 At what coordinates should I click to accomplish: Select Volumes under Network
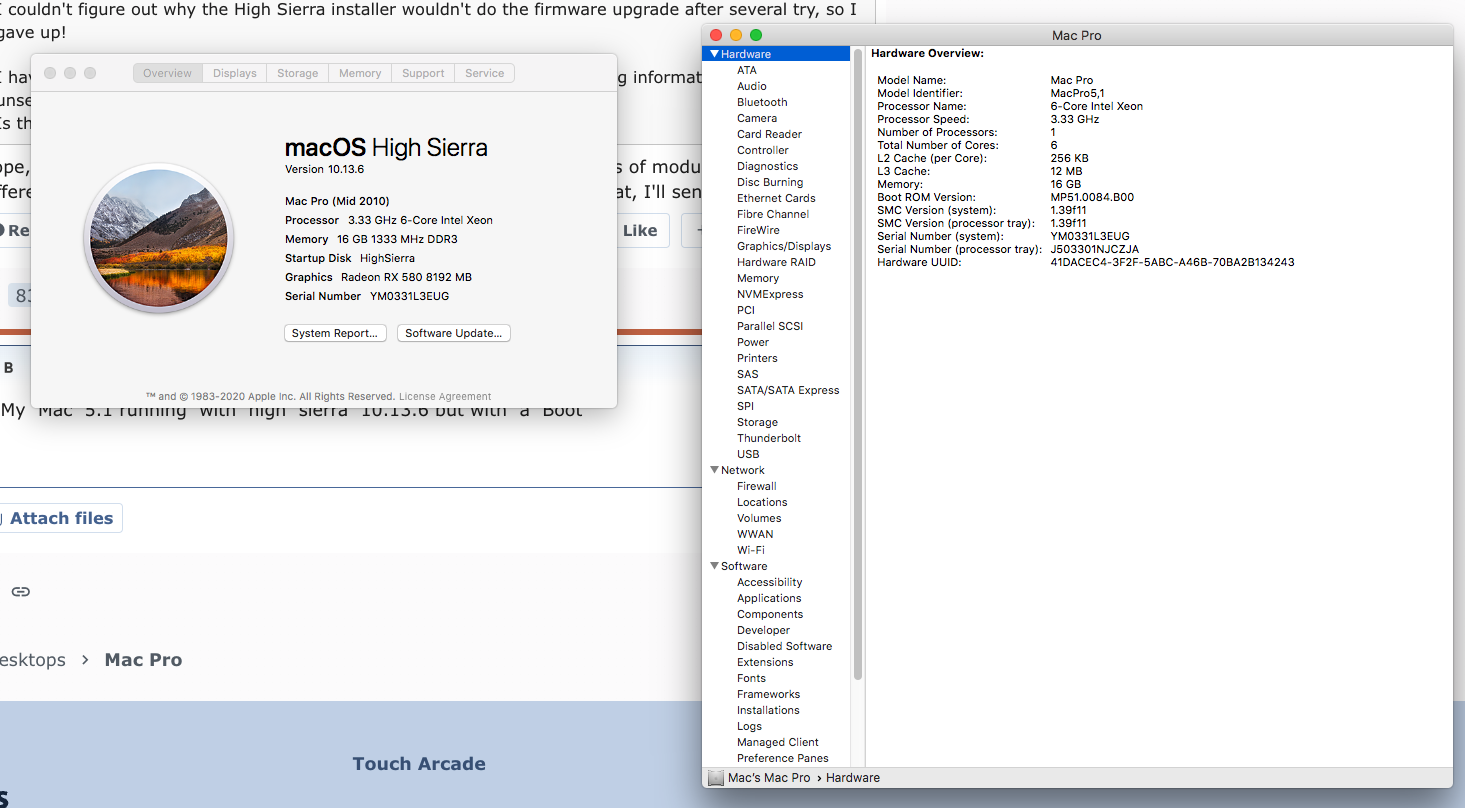(759, 518)
